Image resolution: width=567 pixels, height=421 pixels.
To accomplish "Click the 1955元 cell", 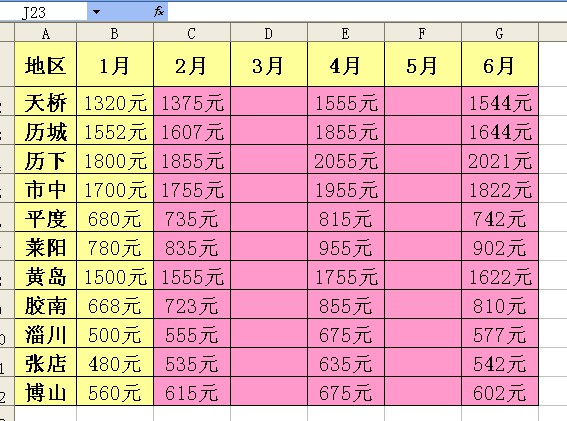I will coord(346,188).
